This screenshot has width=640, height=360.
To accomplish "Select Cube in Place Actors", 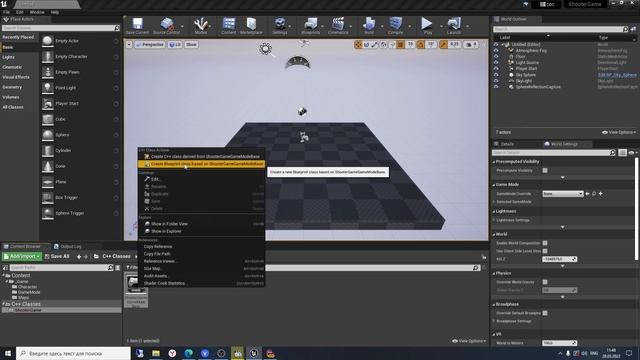I will [80, 119].
